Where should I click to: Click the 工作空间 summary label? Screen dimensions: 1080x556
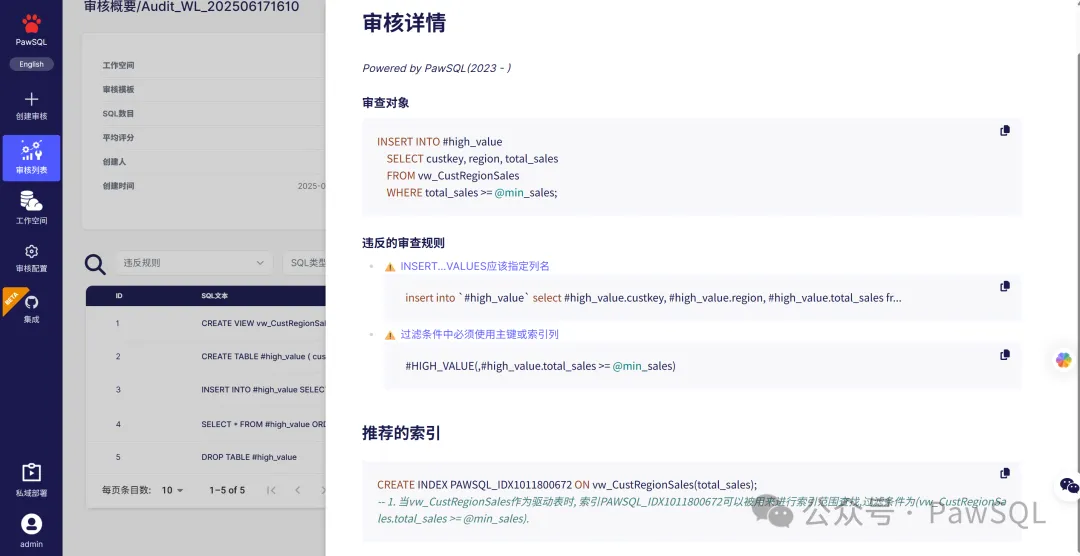tap(118, 65)
